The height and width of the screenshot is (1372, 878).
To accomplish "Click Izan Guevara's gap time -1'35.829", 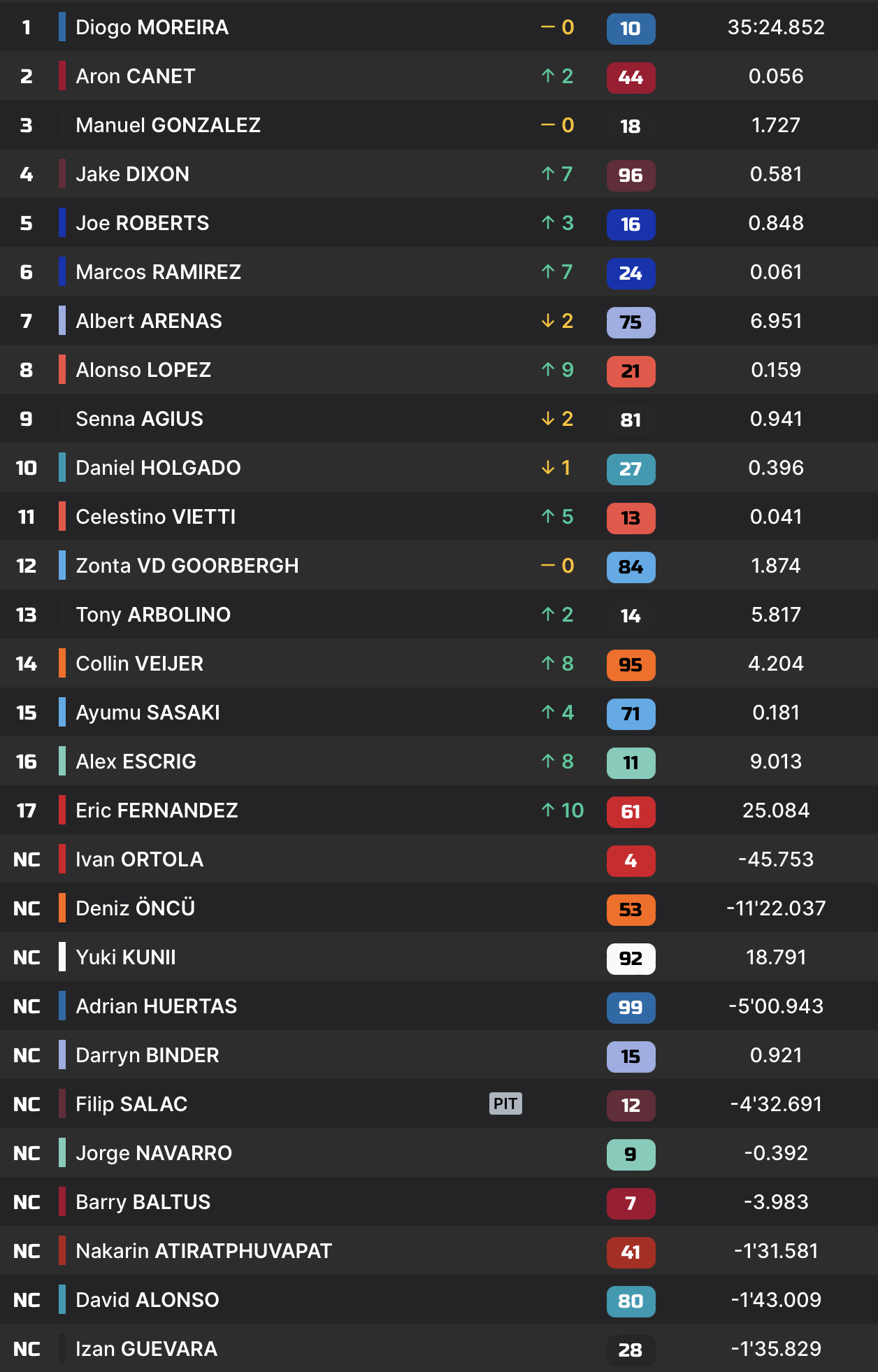I will click(x=776, y=1349).
